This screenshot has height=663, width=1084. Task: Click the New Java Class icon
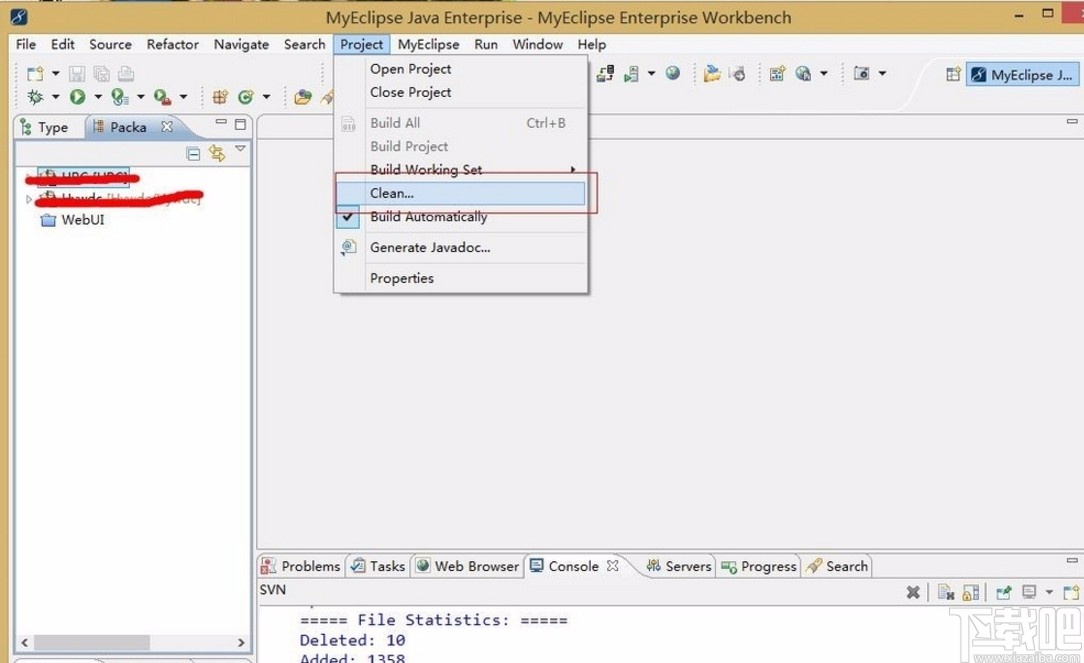click(x=245, y=97)
